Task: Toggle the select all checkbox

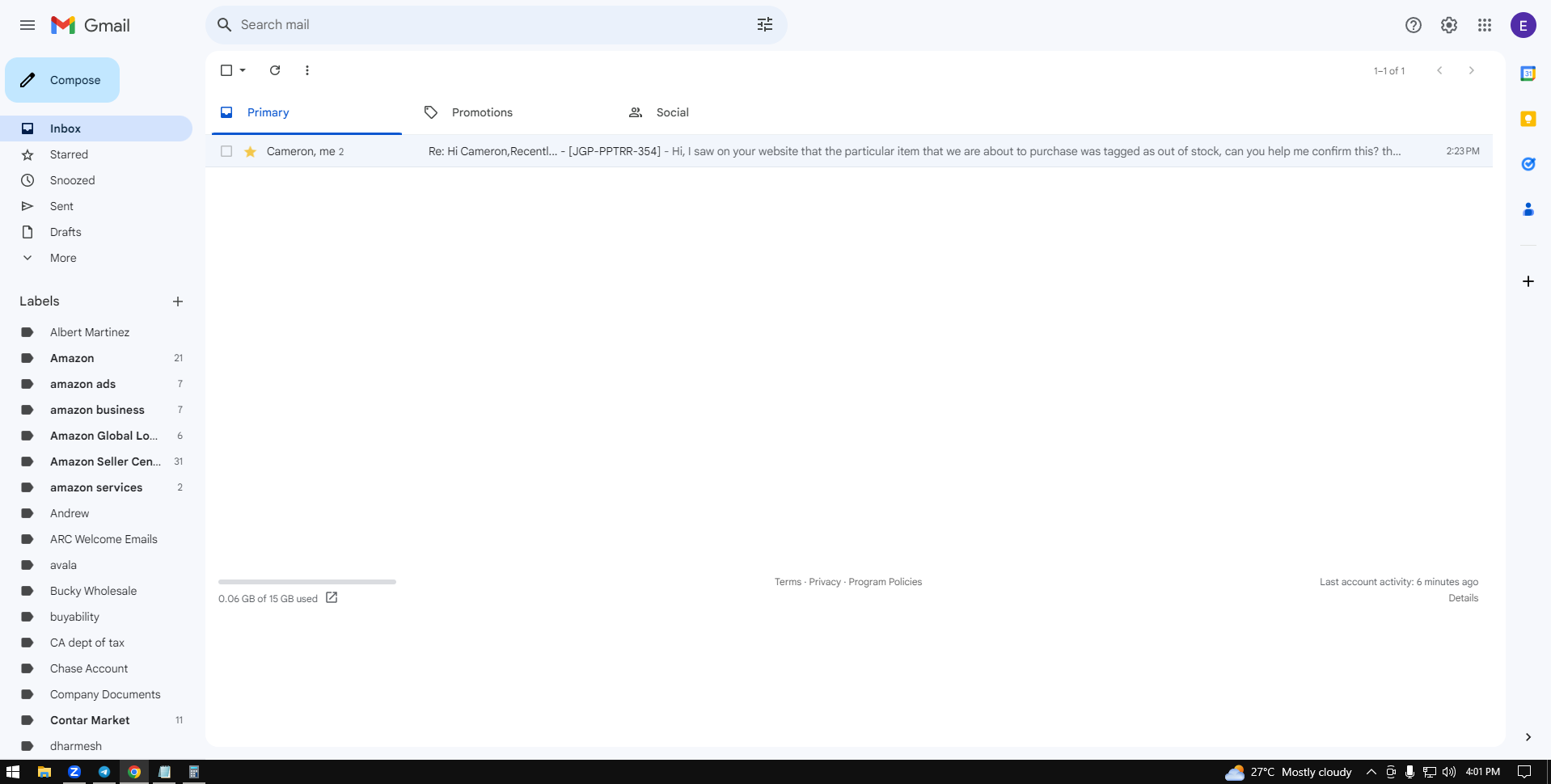Action: (226, 70)
